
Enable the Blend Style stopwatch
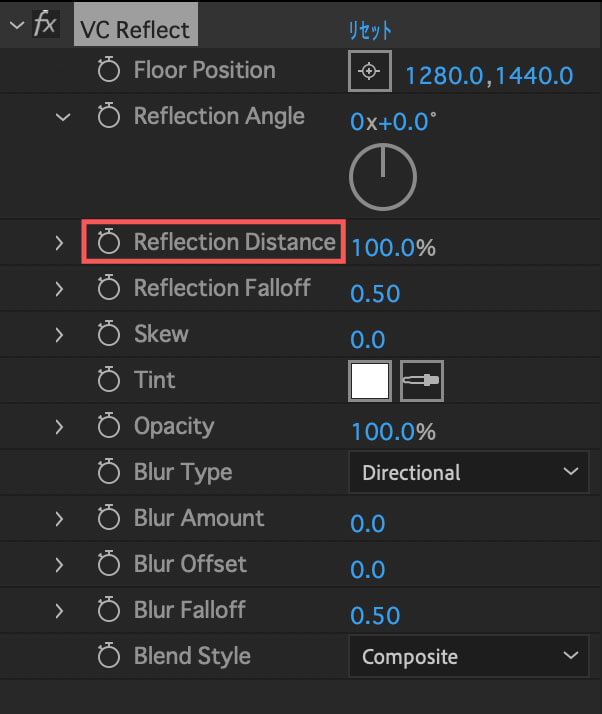(x=108, y=656)
